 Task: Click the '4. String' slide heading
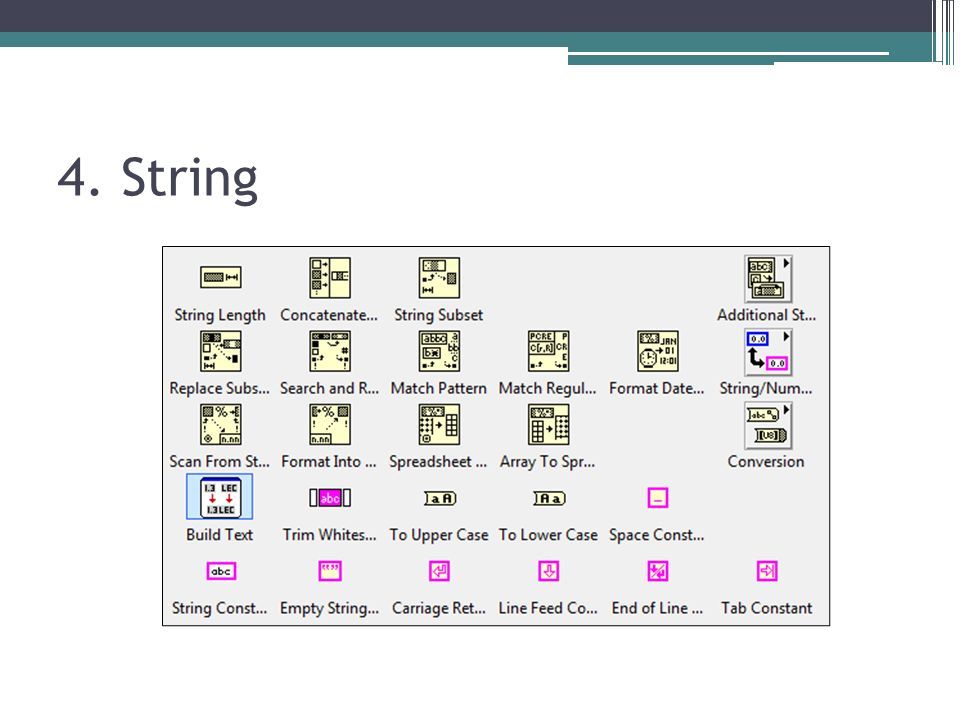pyautogui.click(x=158, y=178)
